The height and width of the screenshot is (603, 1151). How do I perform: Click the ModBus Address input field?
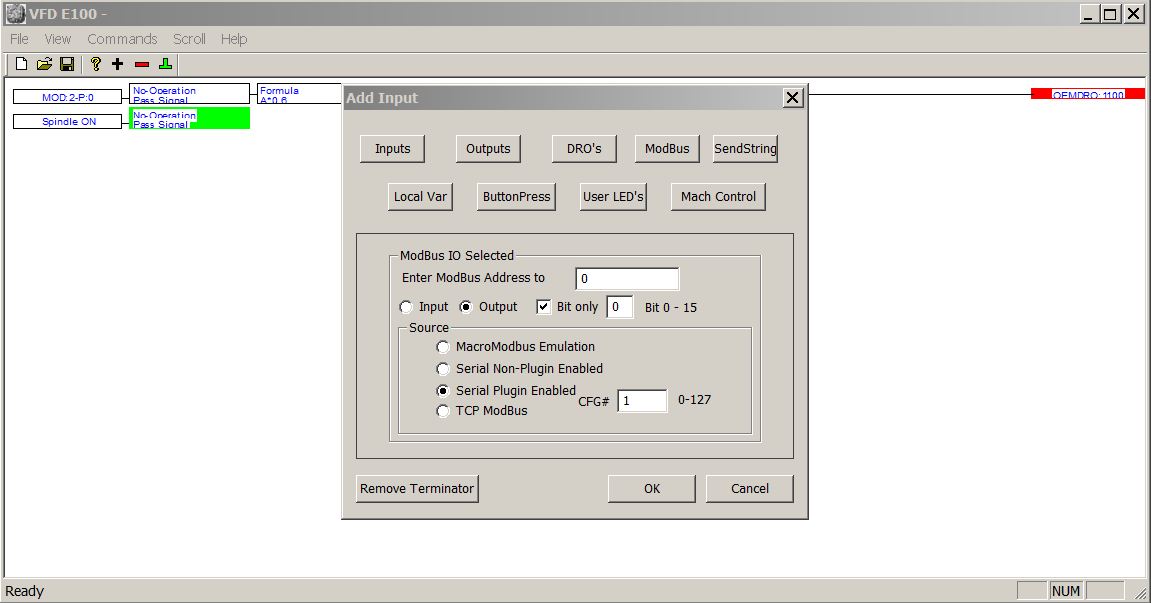pos(627,278)
